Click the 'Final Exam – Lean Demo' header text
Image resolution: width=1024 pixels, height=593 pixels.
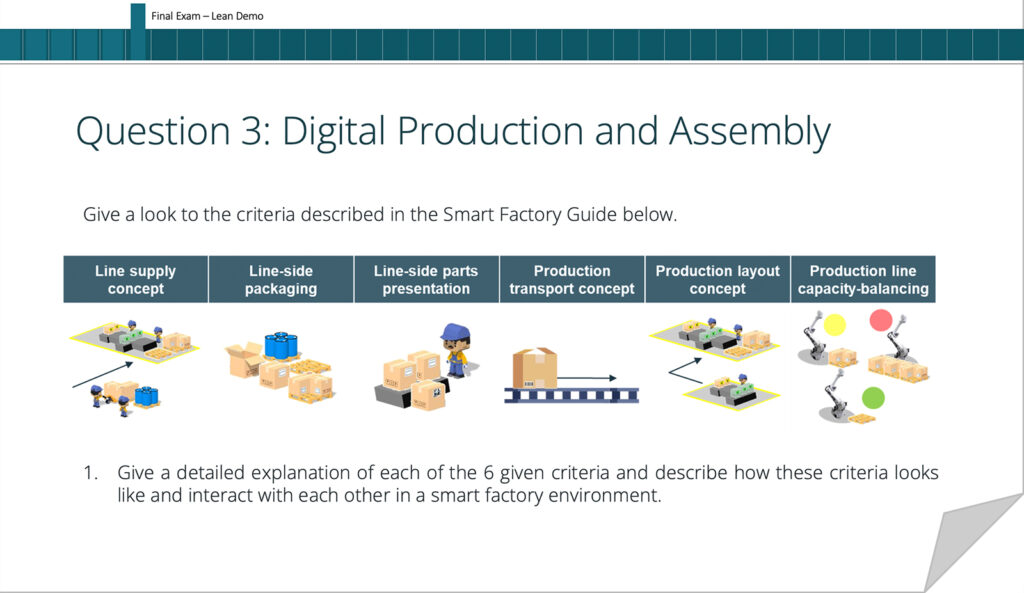click(x=207, y=16)
